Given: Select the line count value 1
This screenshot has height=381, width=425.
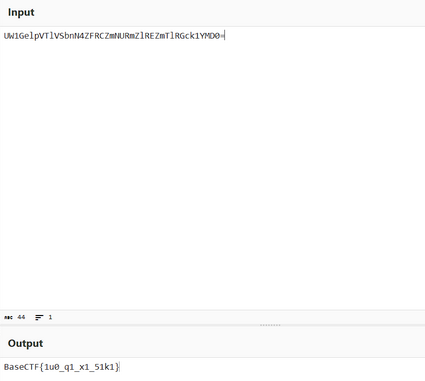Looking at the screenshot, I should (50, 317).
